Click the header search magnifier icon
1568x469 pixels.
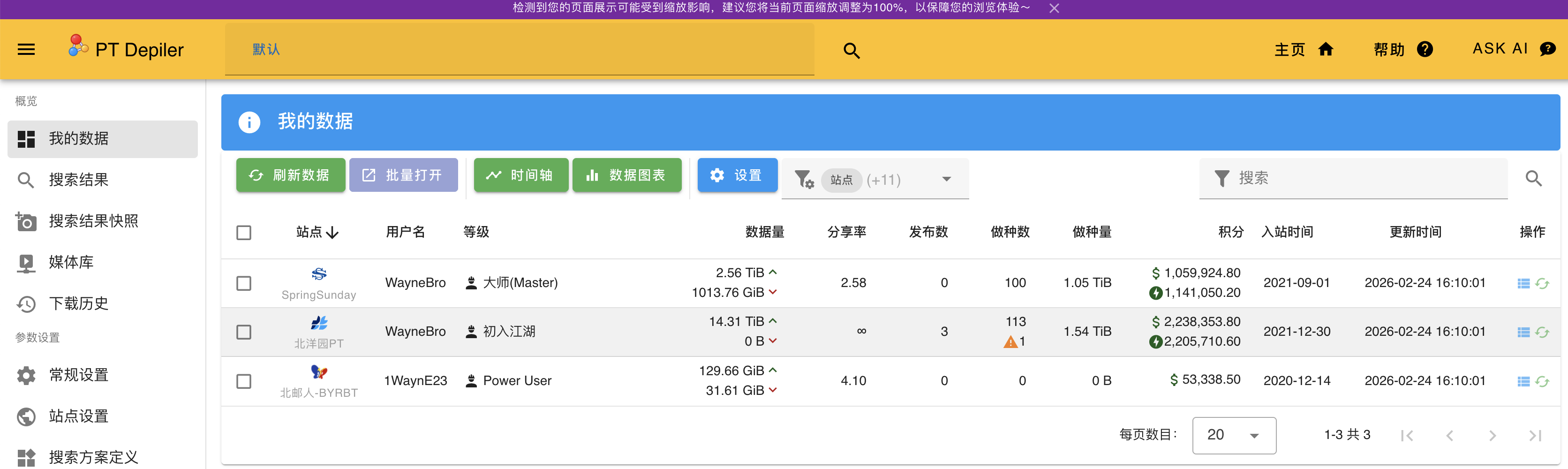[x=852, y=51]
